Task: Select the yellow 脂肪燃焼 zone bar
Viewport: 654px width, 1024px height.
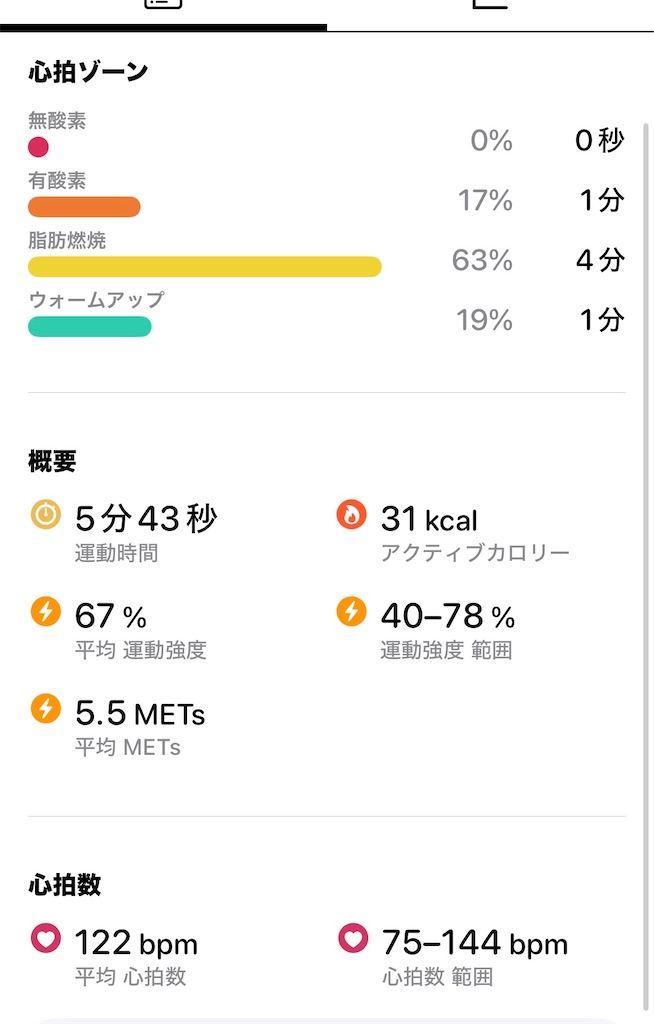Action: click(204, 266)
